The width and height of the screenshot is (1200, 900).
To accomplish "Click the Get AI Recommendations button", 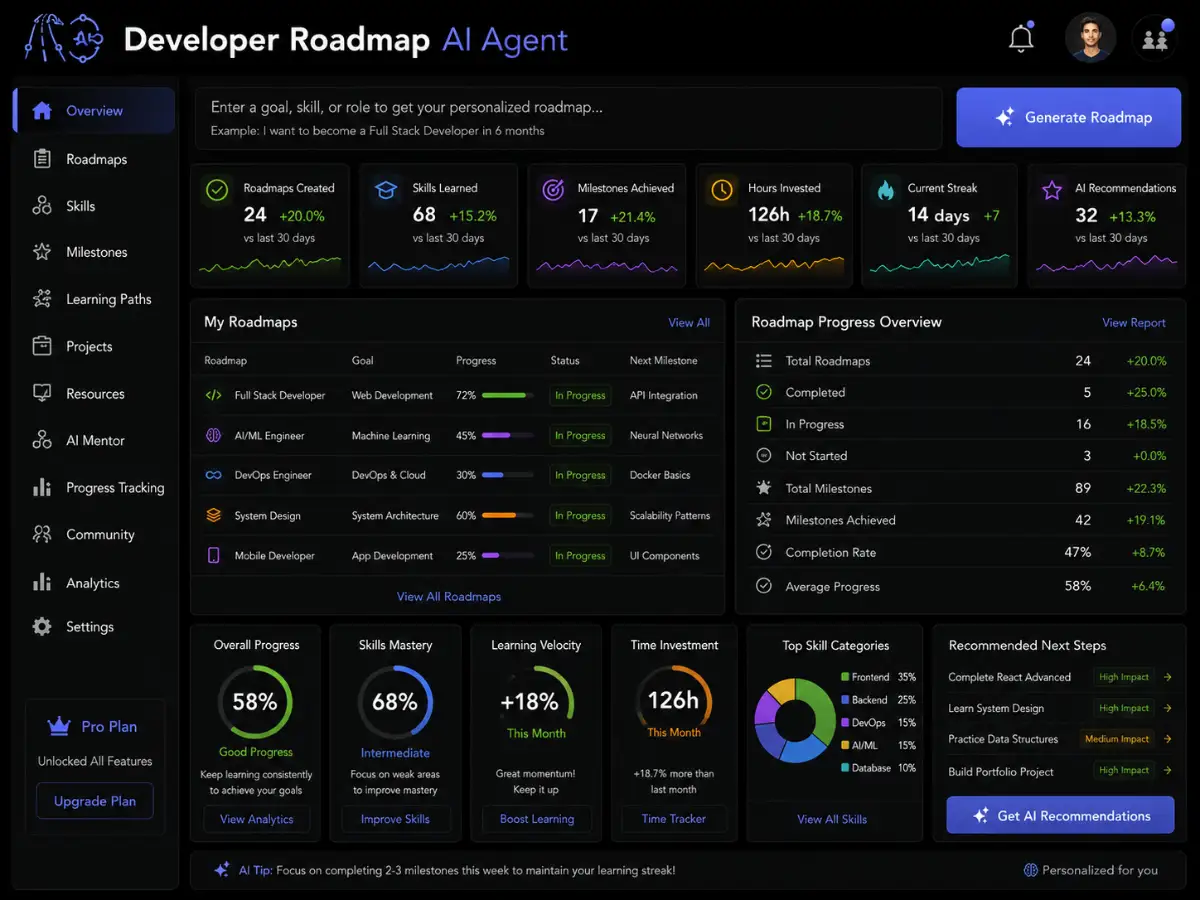I will [x=1060, y=816].
